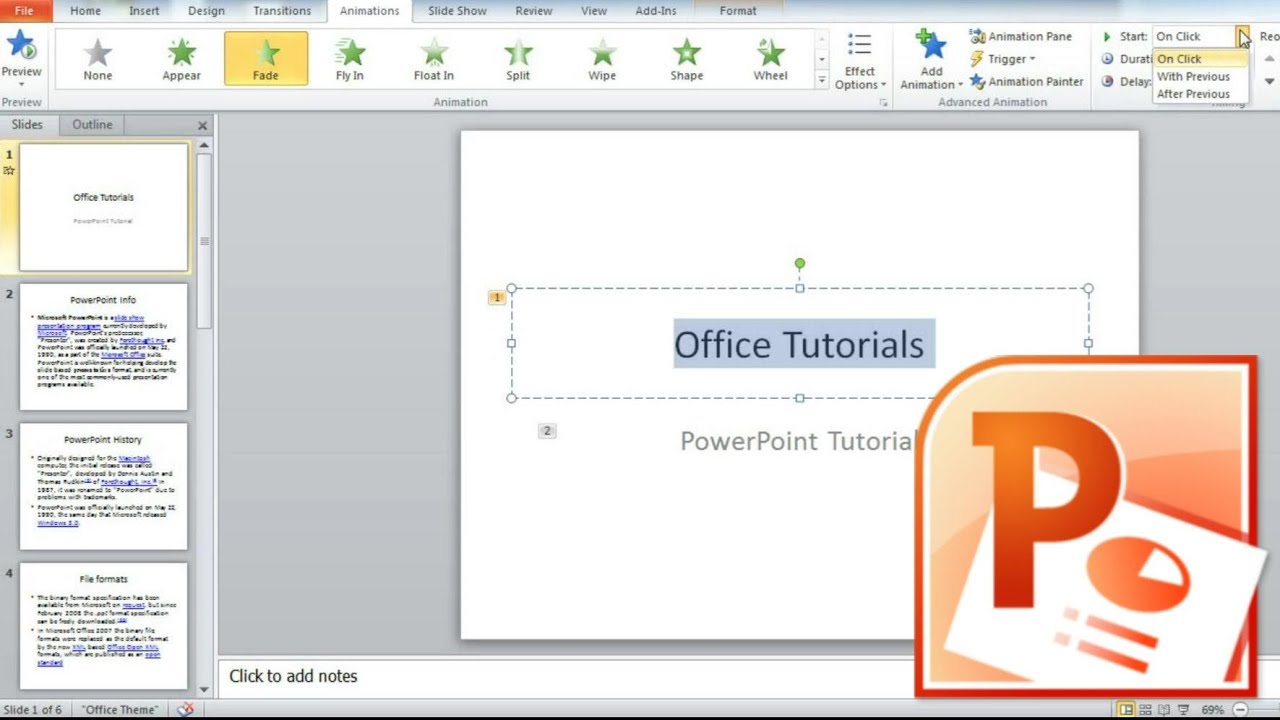Select slide 4 thumbnail File formats
The width and height of the screenshot is (1280, 720).
pyautogui.click(x=104, y=626)
